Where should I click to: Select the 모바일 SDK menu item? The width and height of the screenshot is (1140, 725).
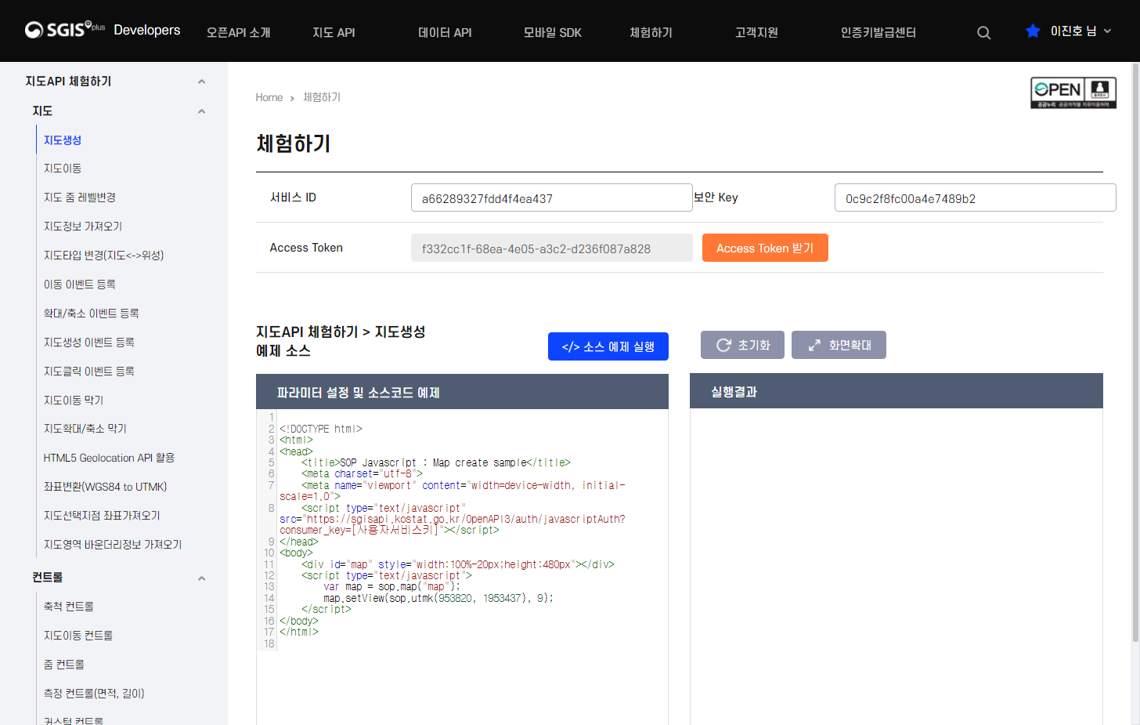point(555,31)
